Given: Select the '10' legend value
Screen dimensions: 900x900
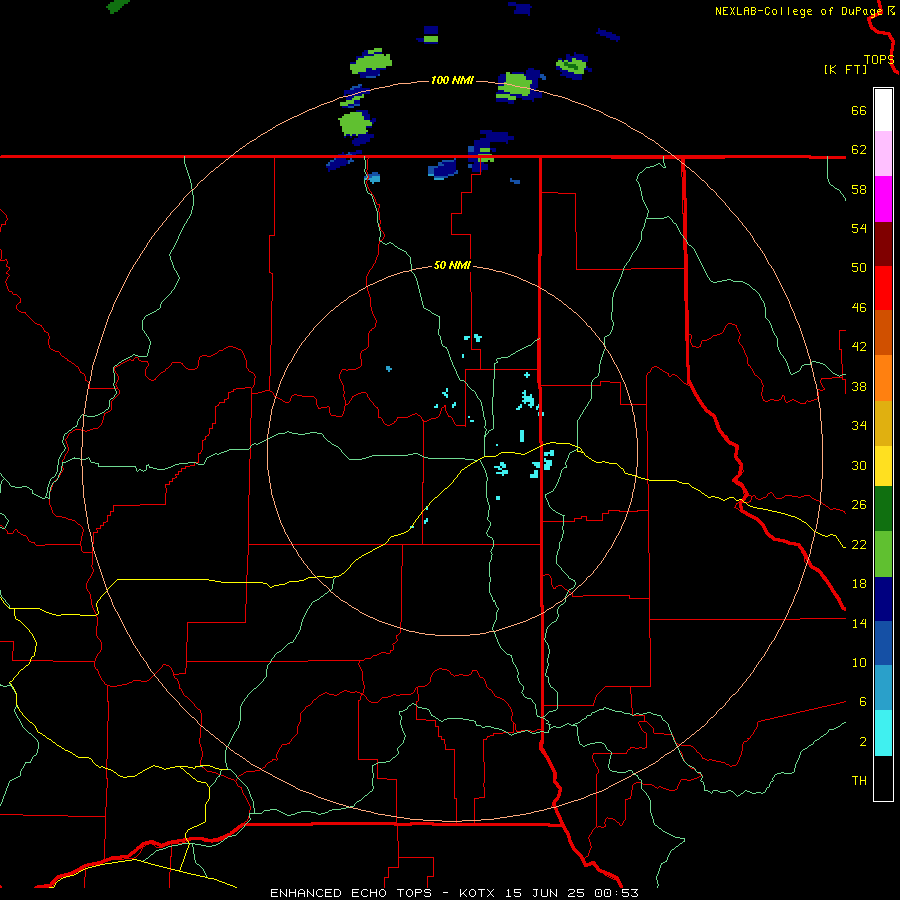Looking at the screenshot, I should click(859, 663).
